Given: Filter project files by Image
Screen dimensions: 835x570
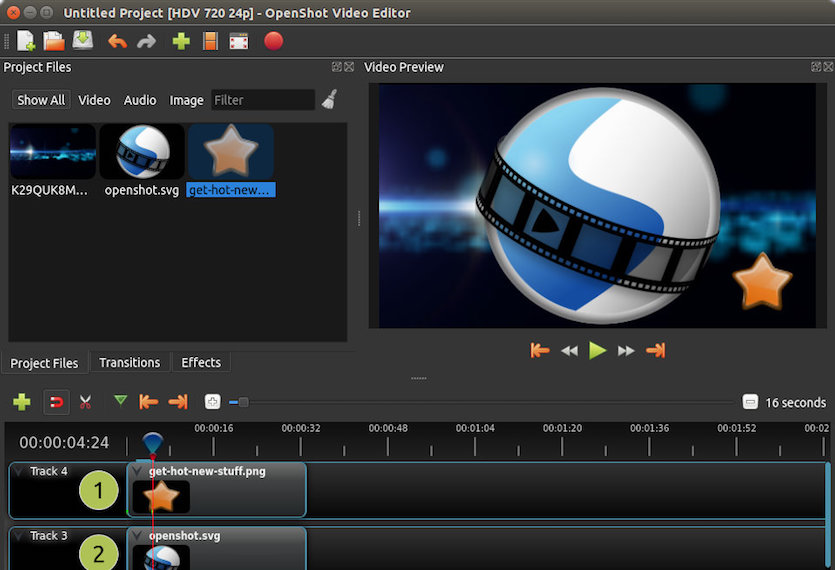Looking at the screenshot, I should coord(186,100).
